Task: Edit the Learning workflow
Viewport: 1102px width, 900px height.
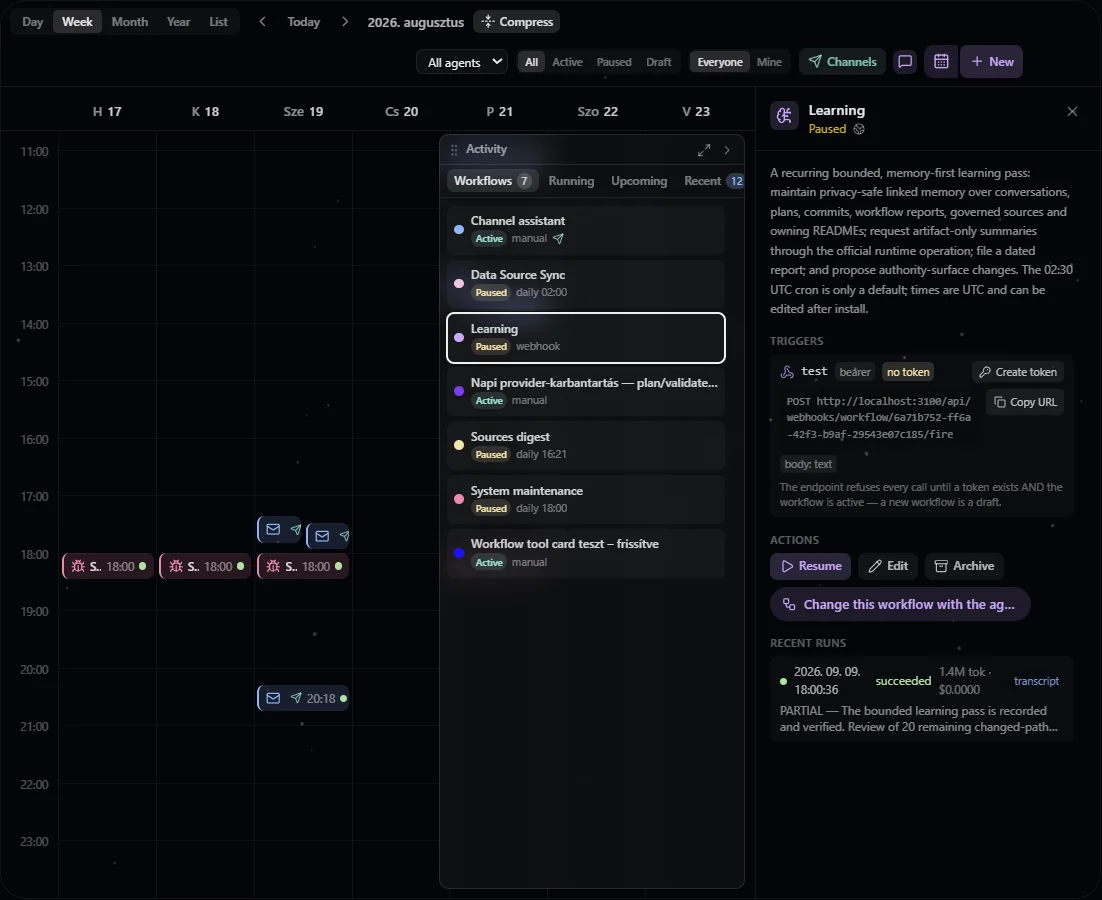Action: click(x=888, y=566)
